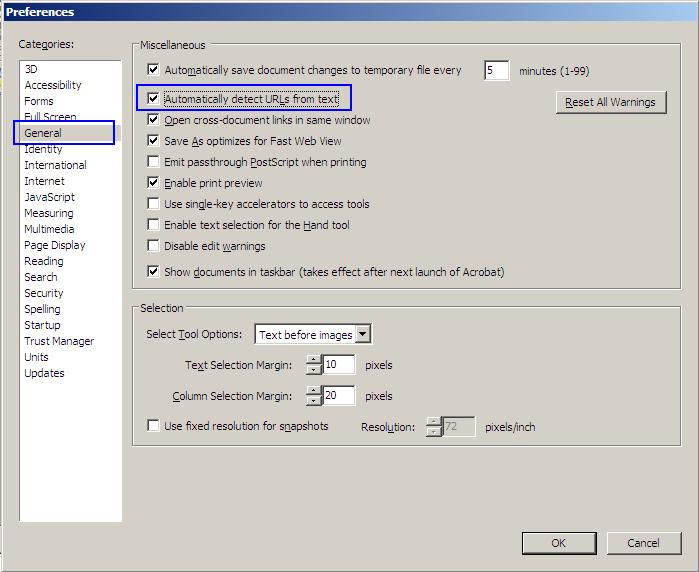Enable Use single-key accelerators checkbox

coord(153,204)
